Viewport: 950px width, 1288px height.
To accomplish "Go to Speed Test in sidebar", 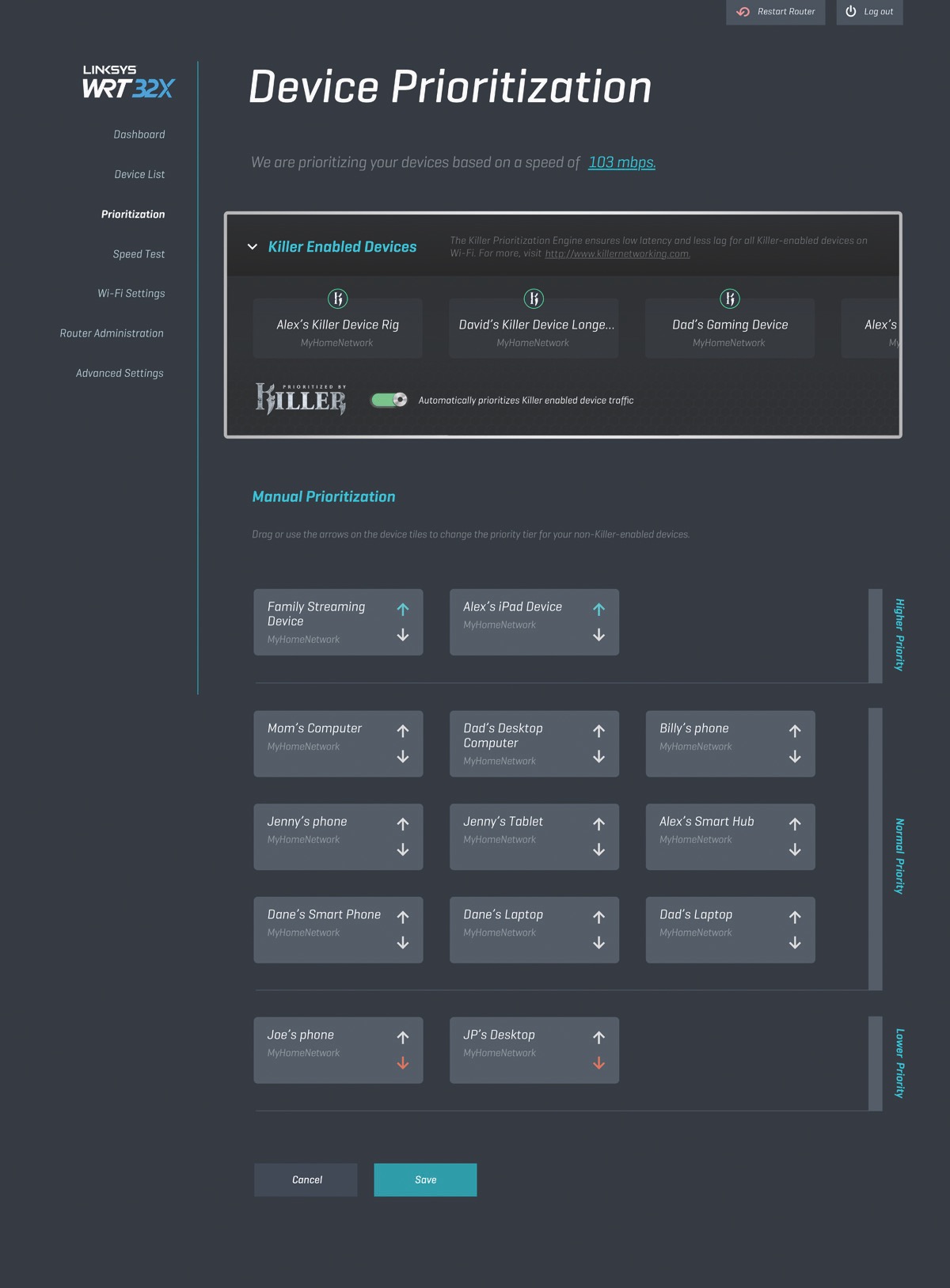I will [x=139, y=254].
